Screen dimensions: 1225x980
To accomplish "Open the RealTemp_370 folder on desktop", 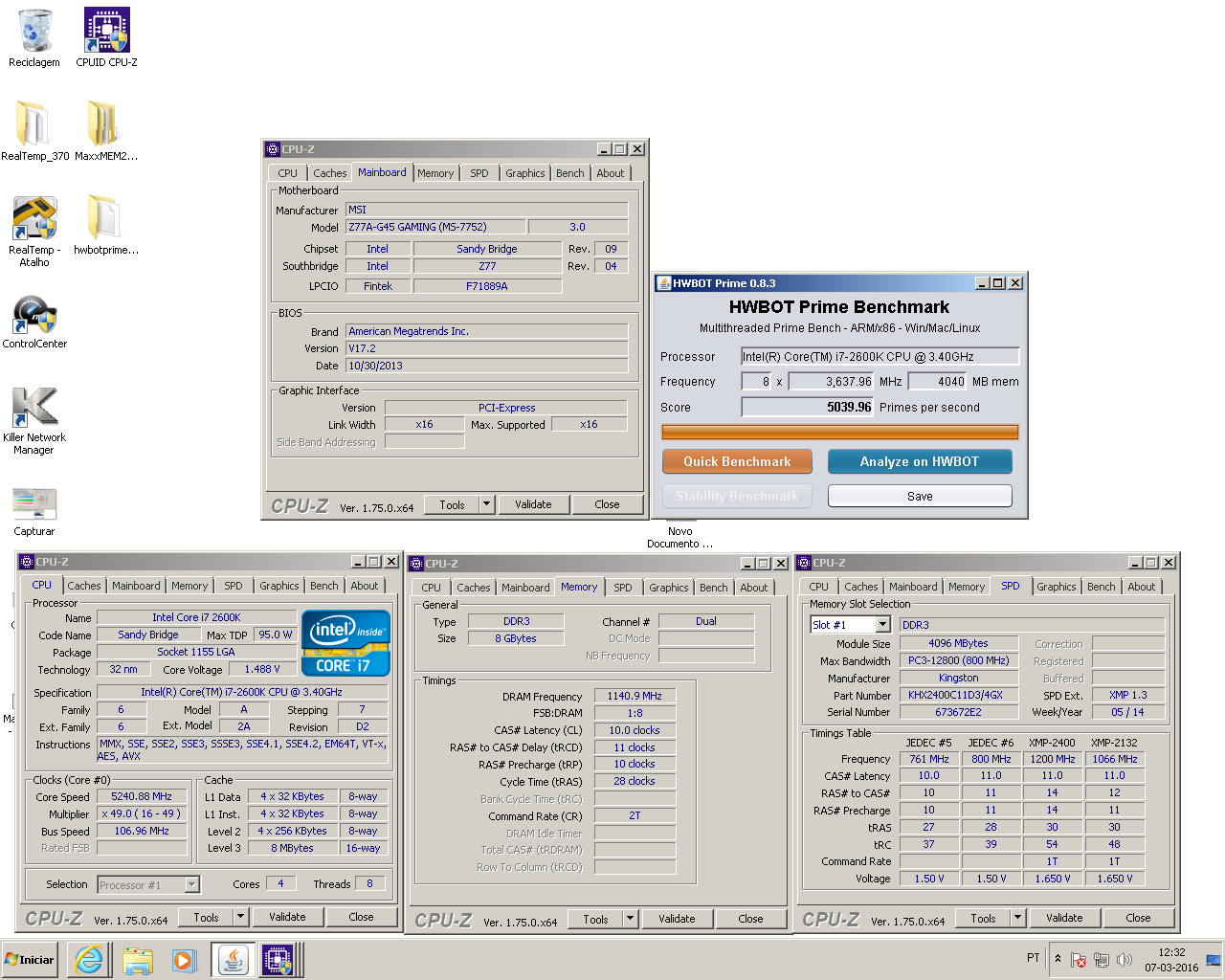I will 34,131.
